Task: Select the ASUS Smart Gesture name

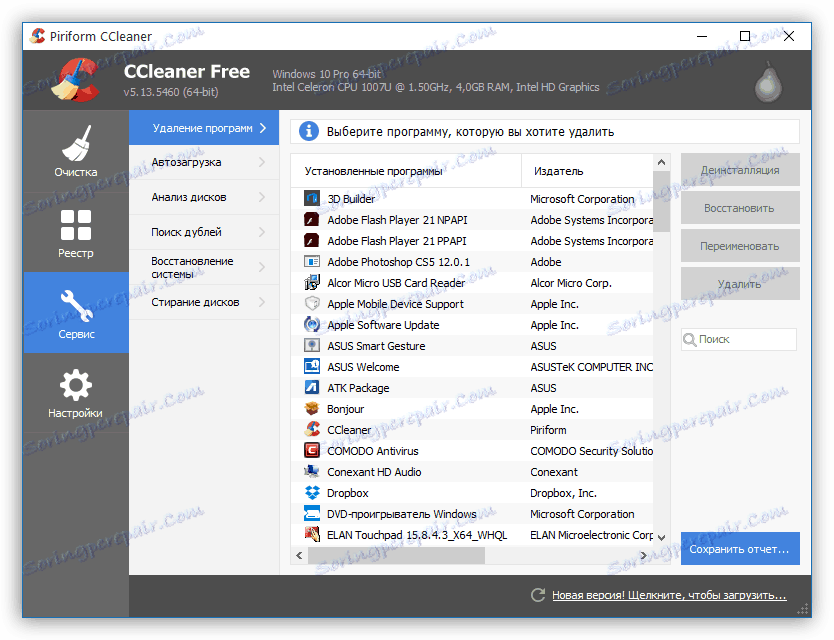Action: click(x=377, y=346)
